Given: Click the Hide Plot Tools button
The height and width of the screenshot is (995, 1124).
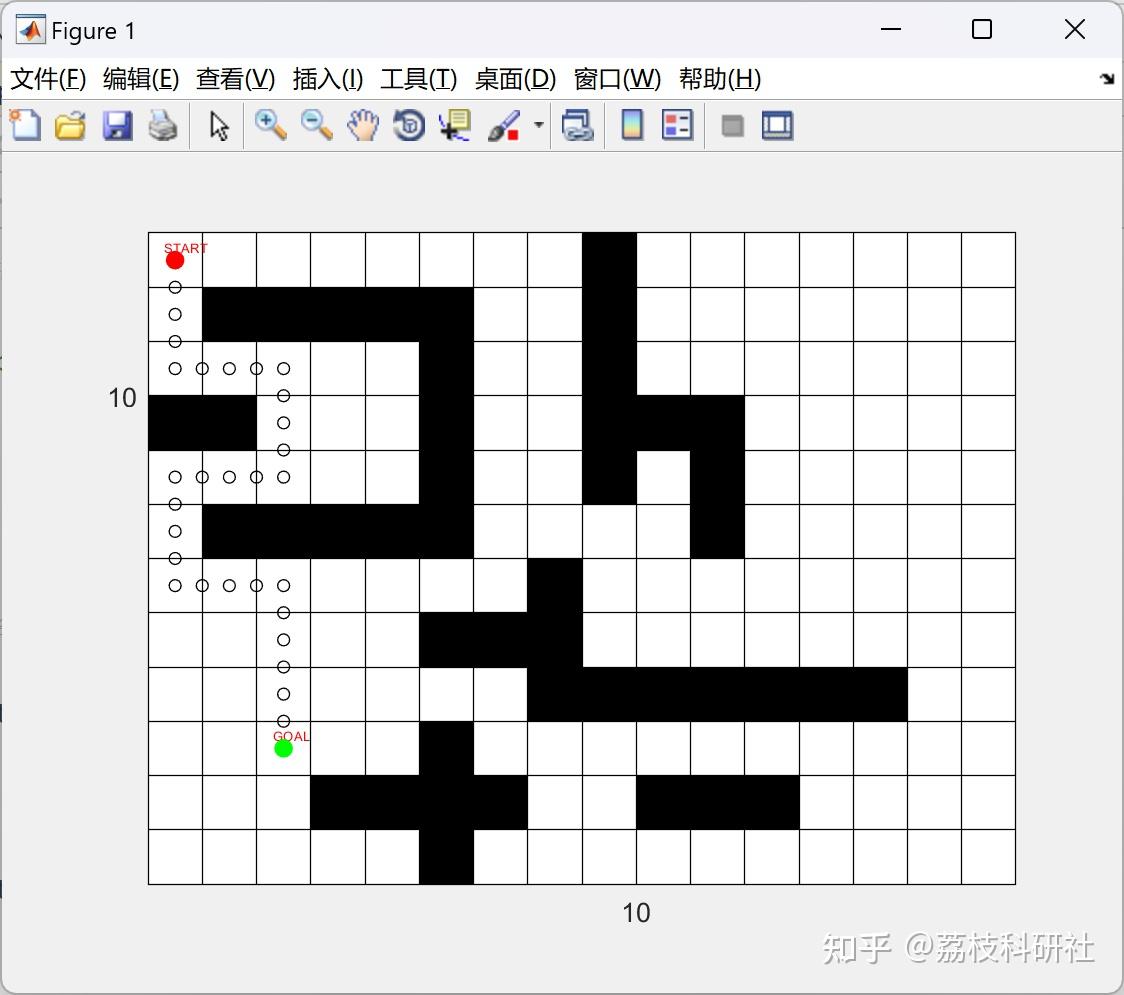Looking at the screenshot, I should (731, 125).
